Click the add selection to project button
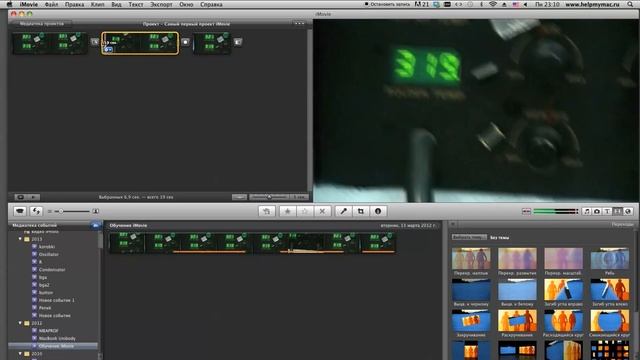The width and height of the screenshot is (640, 360). 267,211
